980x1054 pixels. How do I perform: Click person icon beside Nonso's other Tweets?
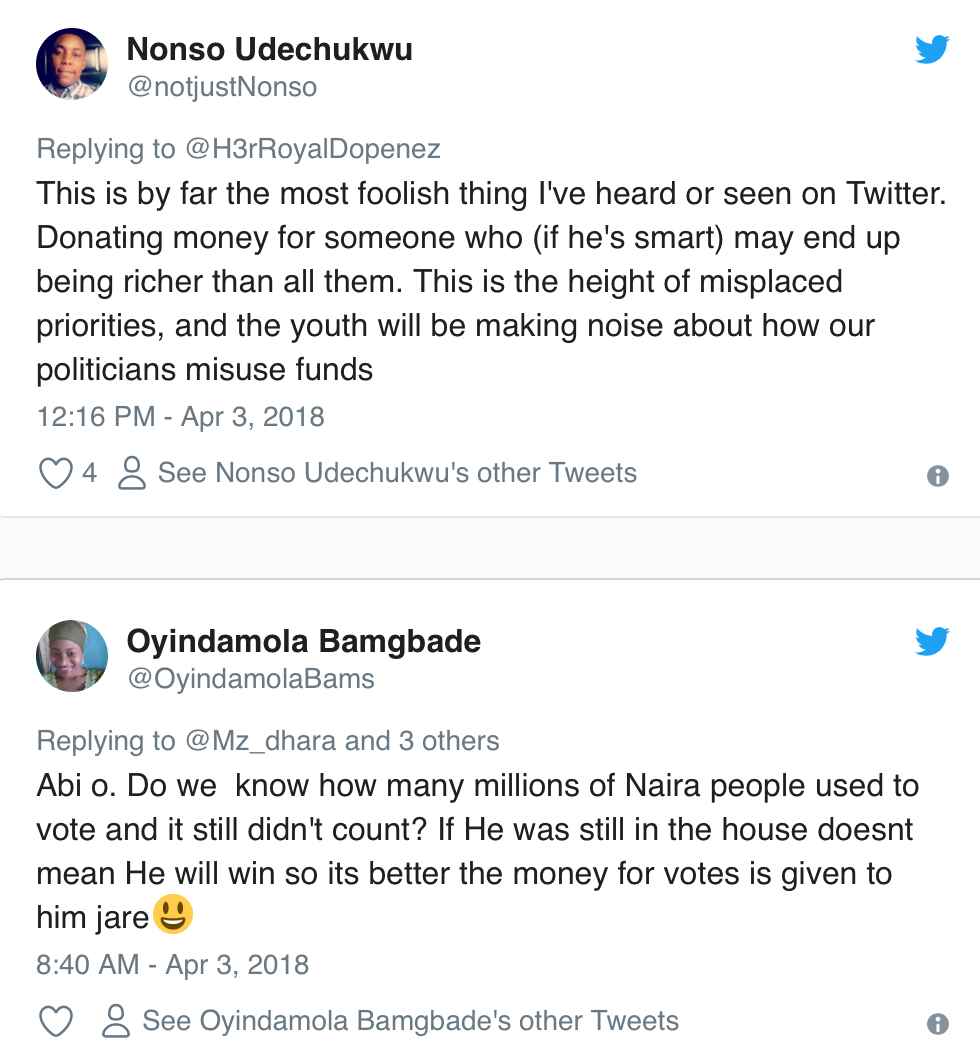pos(131,473)
